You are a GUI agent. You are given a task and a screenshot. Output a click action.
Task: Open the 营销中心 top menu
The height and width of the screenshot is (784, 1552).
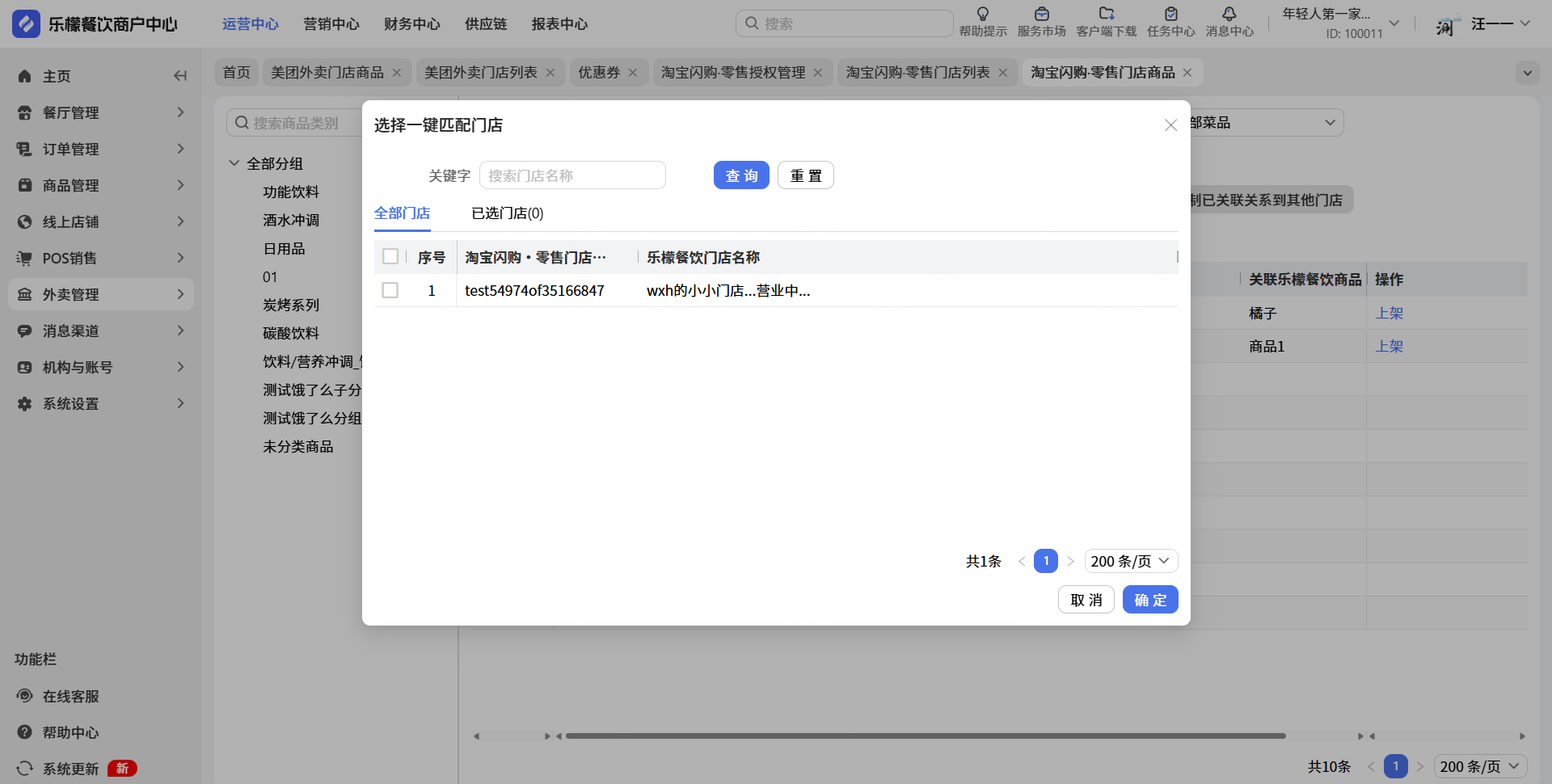click(331, 24)
